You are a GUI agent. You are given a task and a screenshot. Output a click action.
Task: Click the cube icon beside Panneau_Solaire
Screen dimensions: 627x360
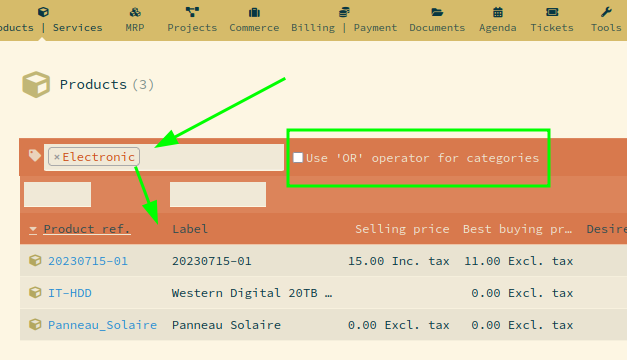click(x=35, y=324)
